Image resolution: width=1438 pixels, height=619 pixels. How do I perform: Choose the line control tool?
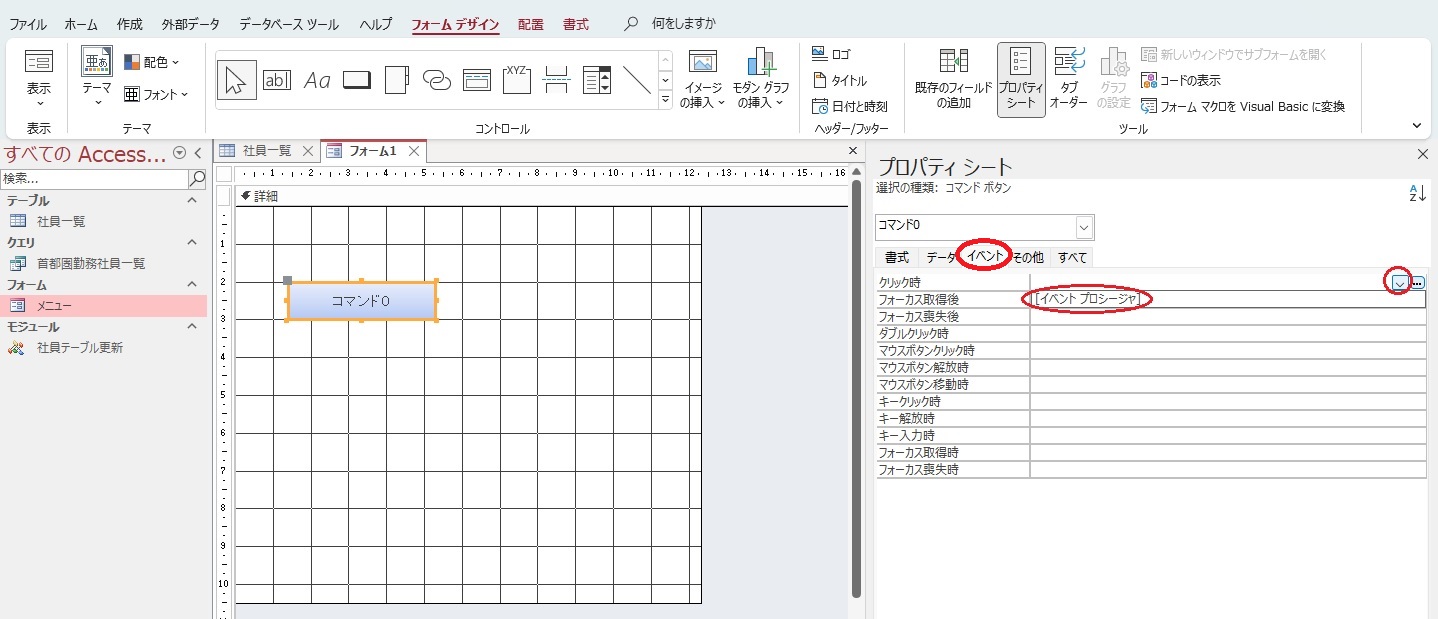[637, 80]
